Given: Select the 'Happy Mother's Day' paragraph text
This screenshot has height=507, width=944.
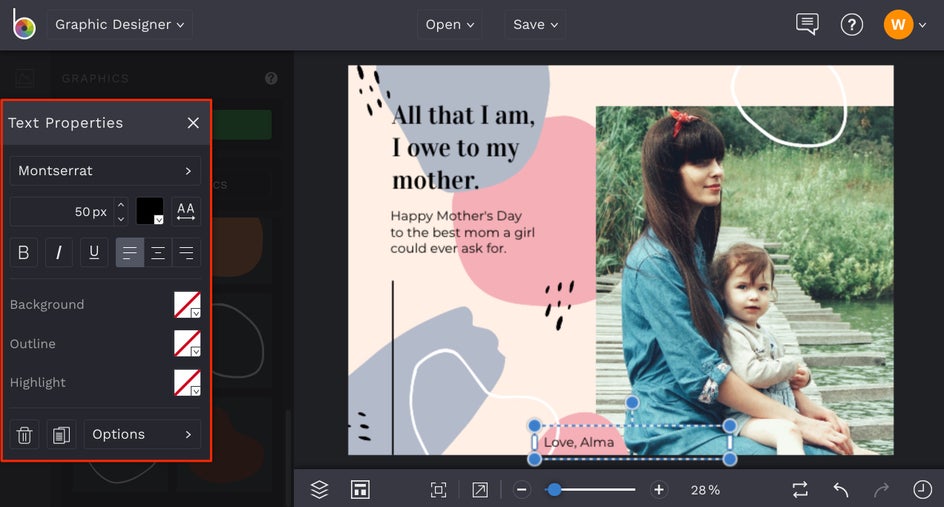Looking at the screenshot, I should point(462,232).
